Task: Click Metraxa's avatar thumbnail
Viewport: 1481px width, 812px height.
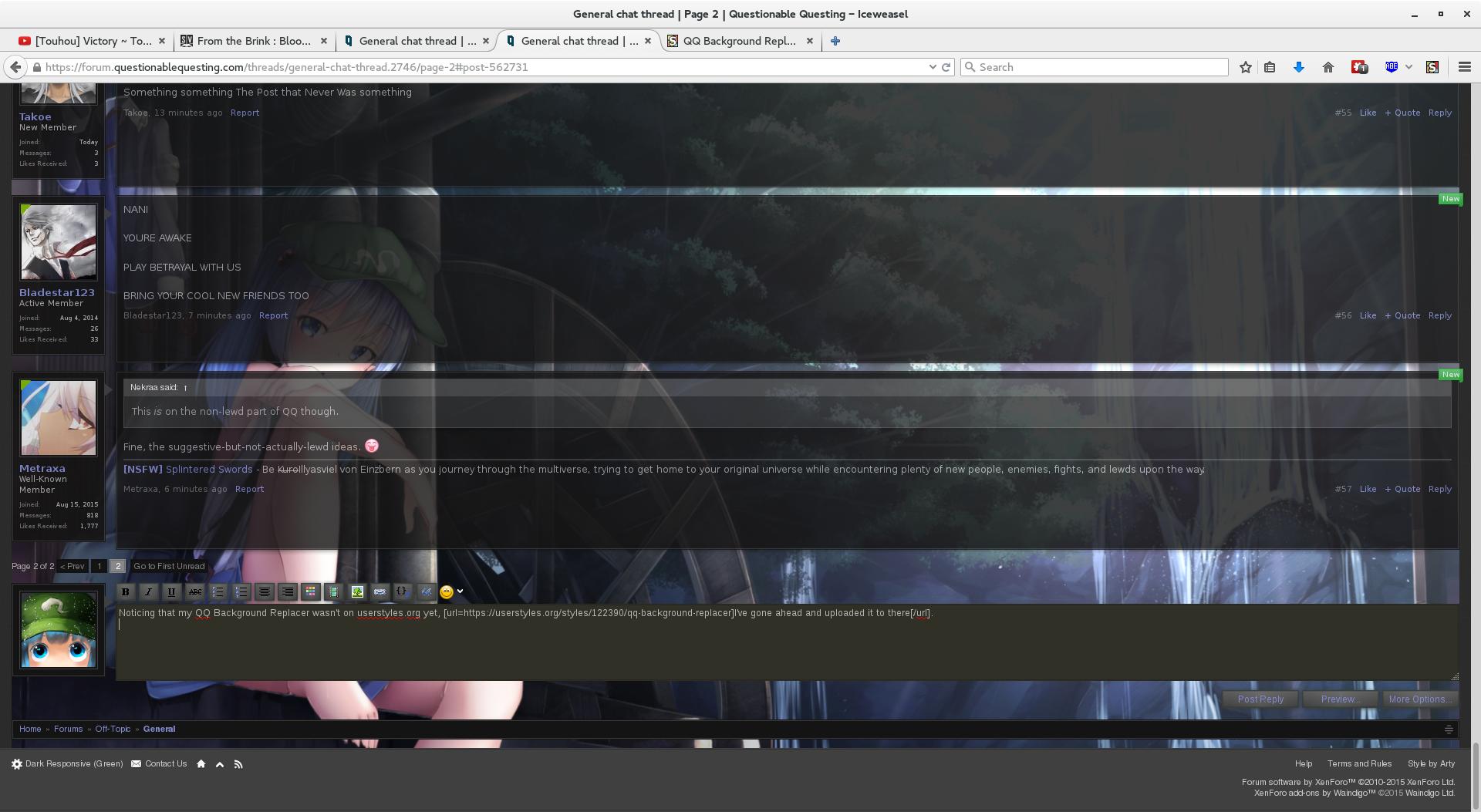Action: [59, 417]
